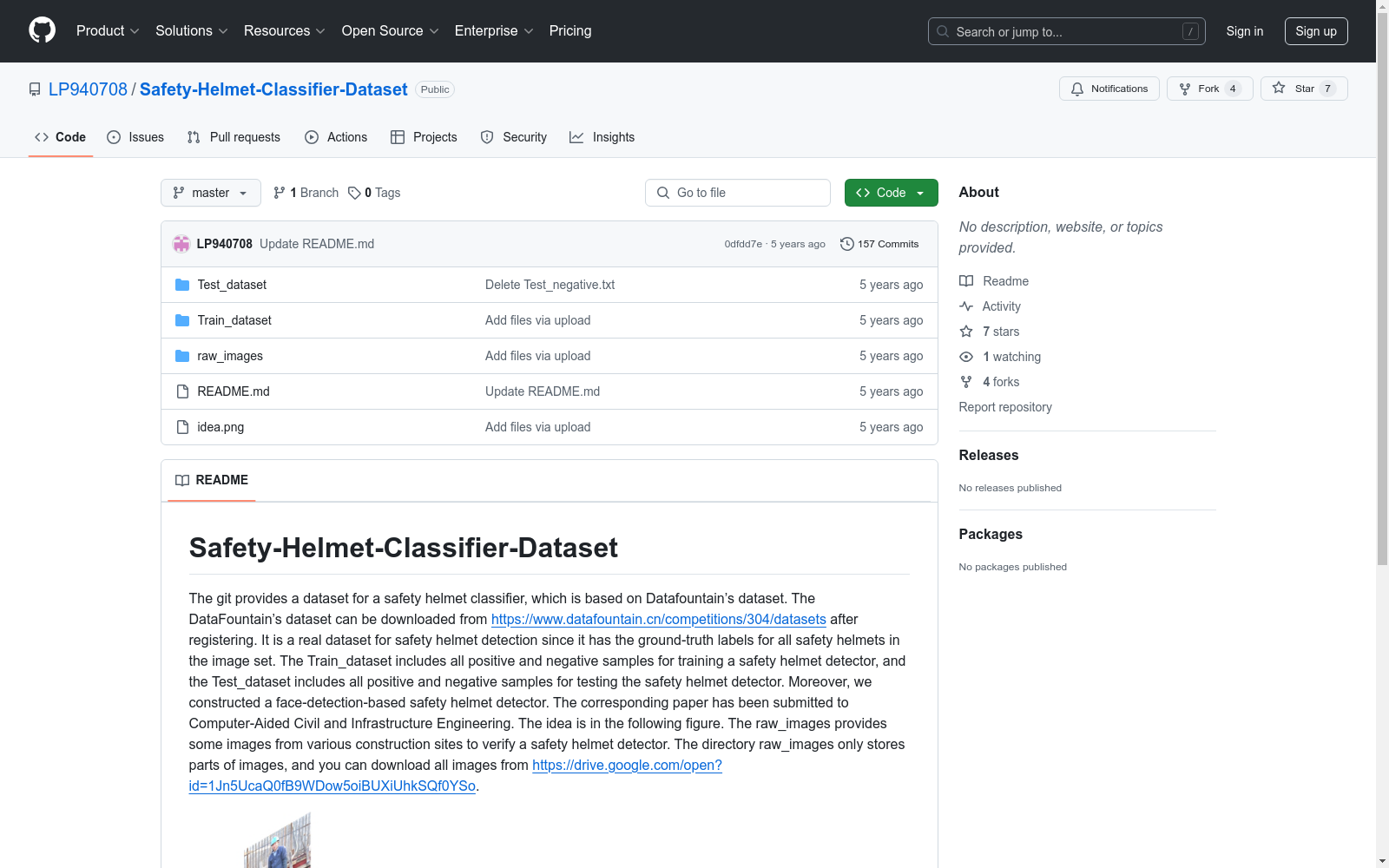View the 4 forks link
Screen dimensions: 1389x868
[990, 382]
